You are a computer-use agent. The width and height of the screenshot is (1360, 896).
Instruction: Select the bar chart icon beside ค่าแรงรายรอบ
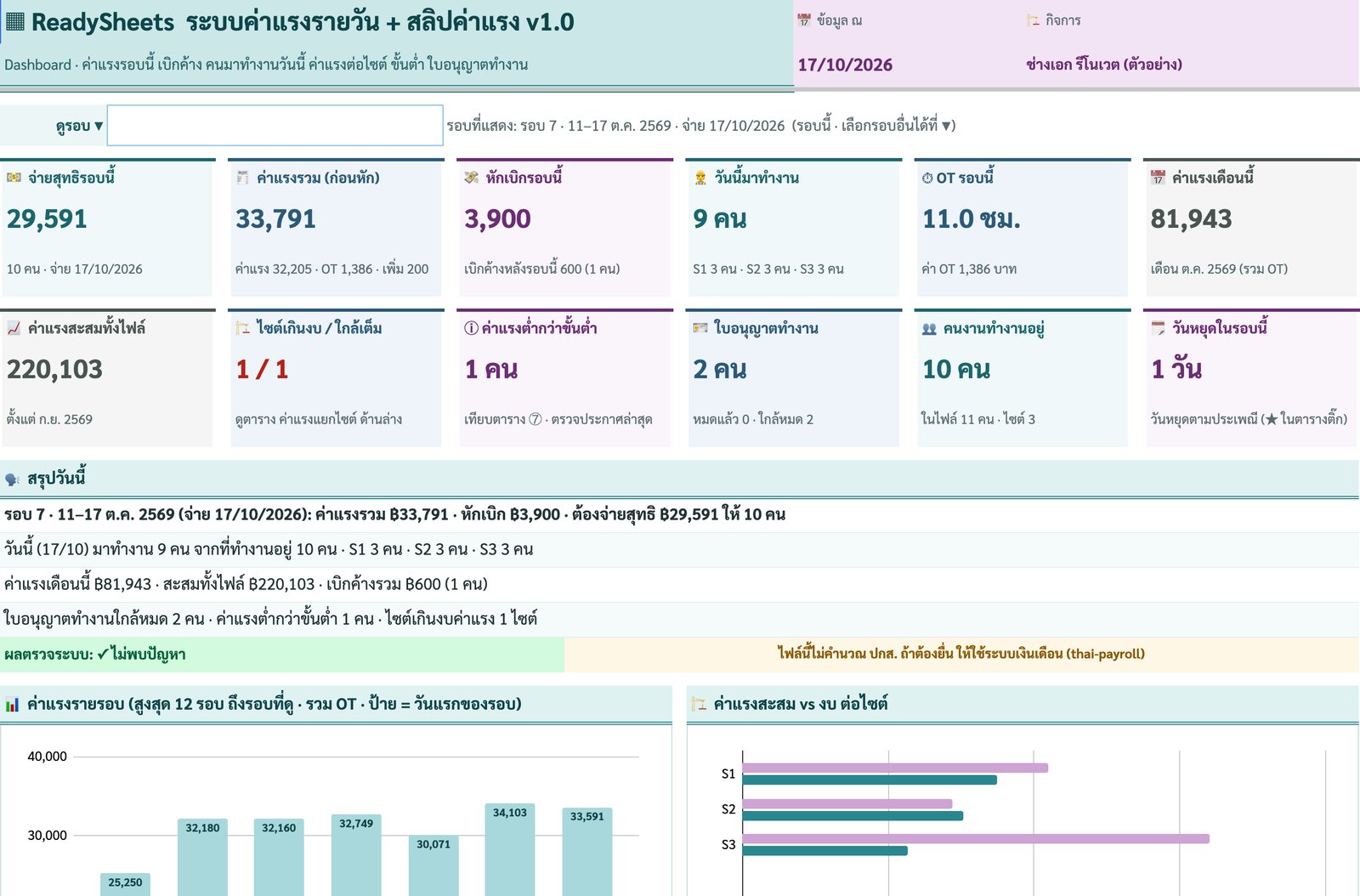[13, 704]
